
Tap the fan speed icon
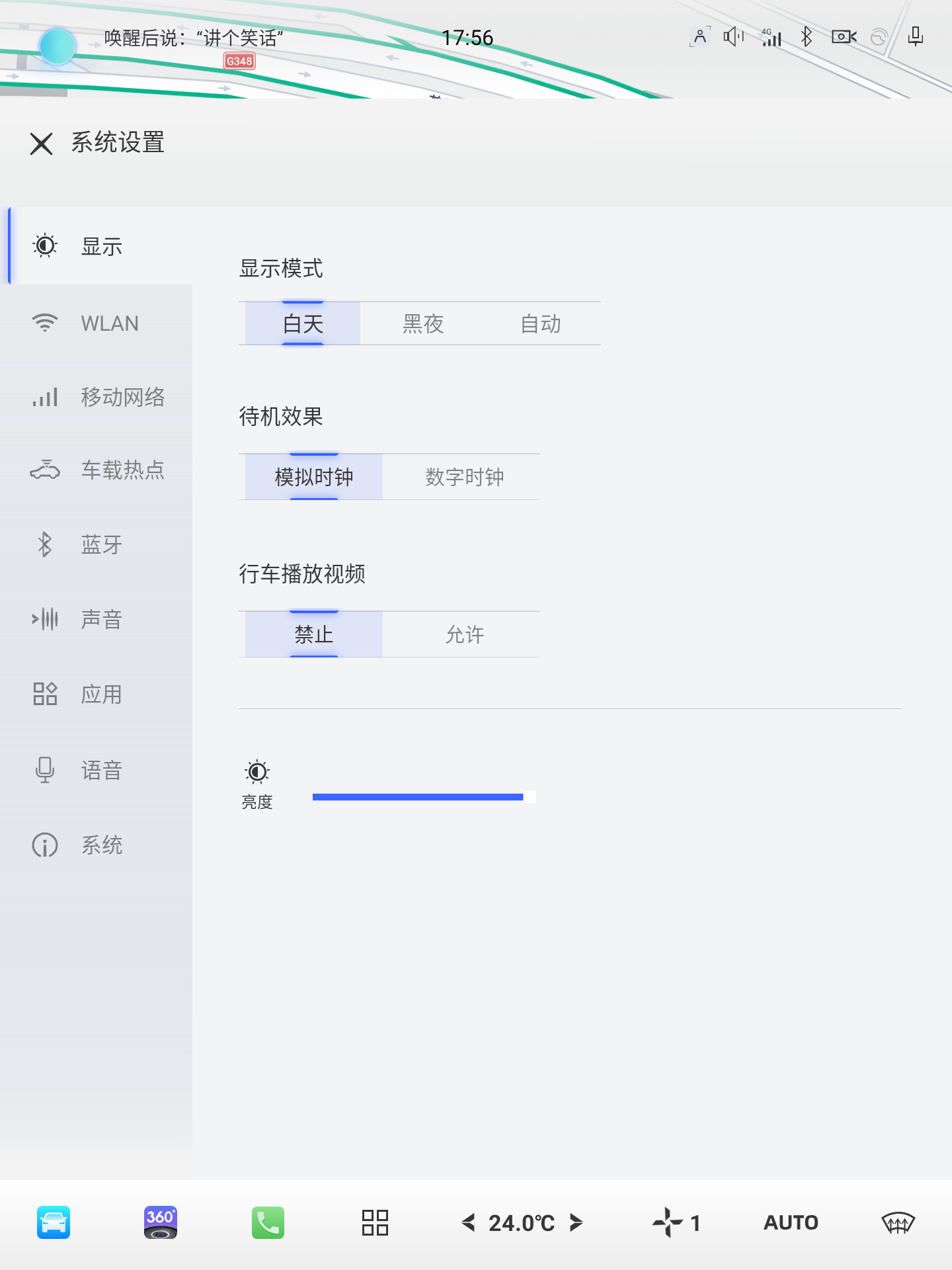(x=668, y=1222)
